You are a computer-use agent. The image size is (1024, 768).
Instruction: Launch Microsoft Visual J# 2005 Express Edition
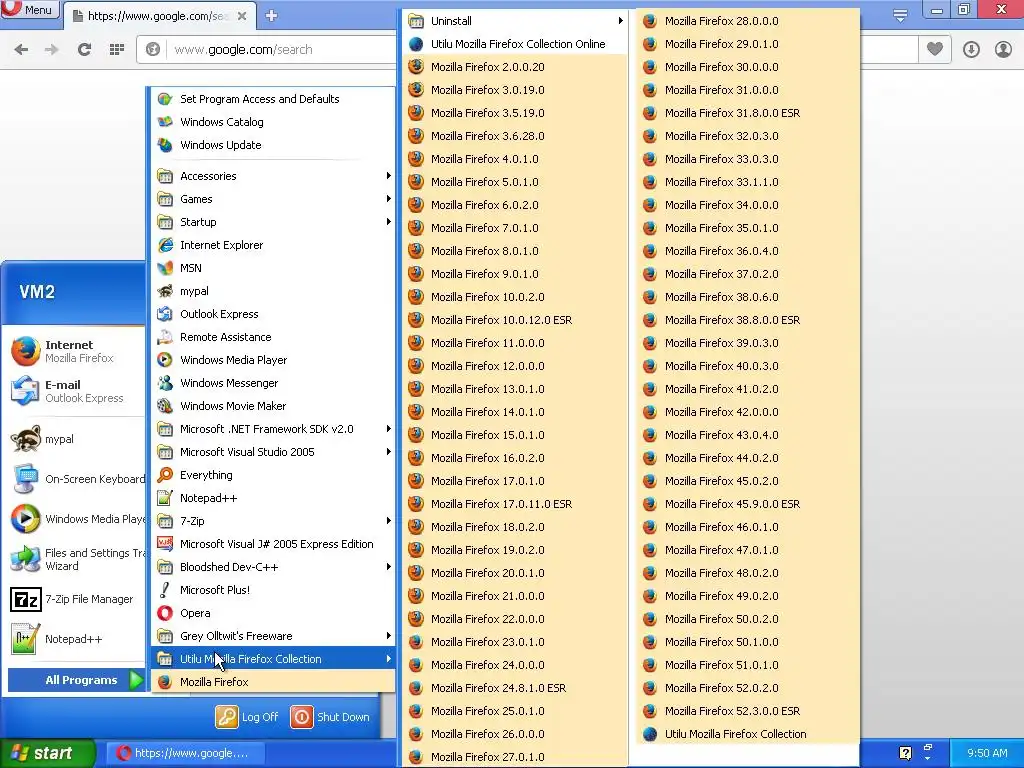(x=273, y=544)
